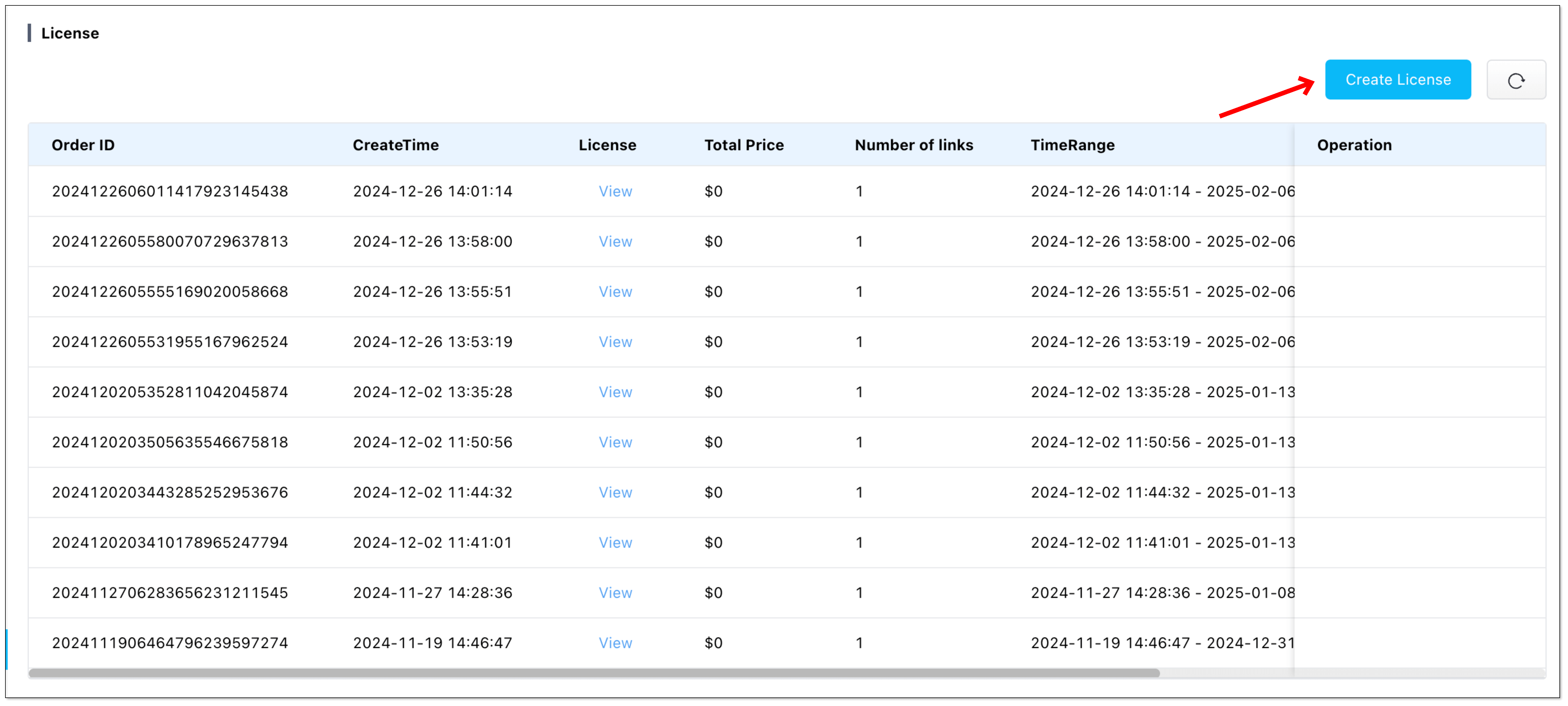View license created 2024-12-02 13:35:28
The height and width of the screenshot is (706, 1568).
(615, 392)
